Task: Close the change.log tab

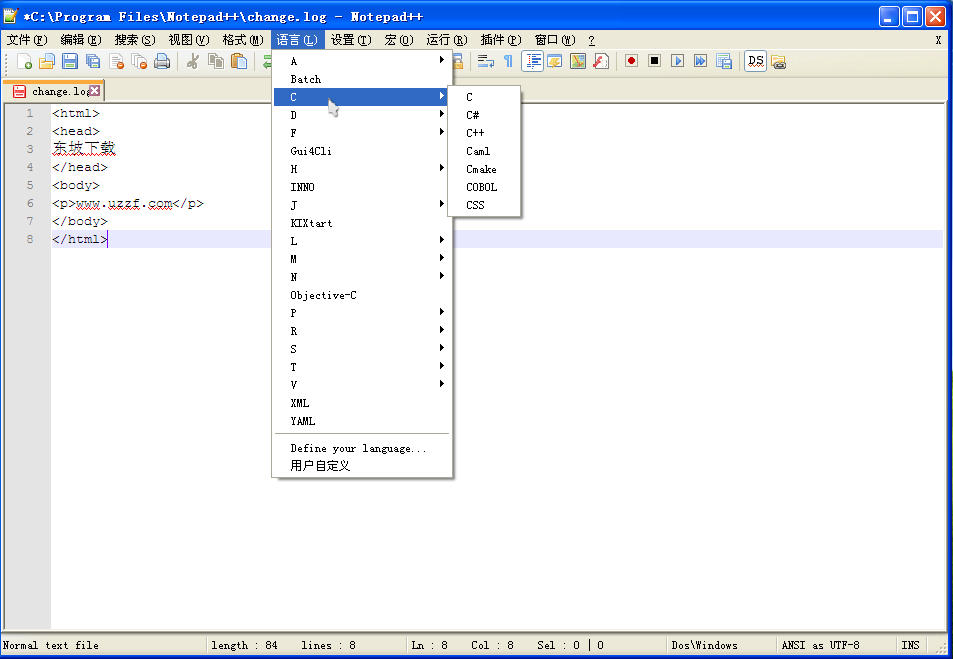Action: coord(95,91)
